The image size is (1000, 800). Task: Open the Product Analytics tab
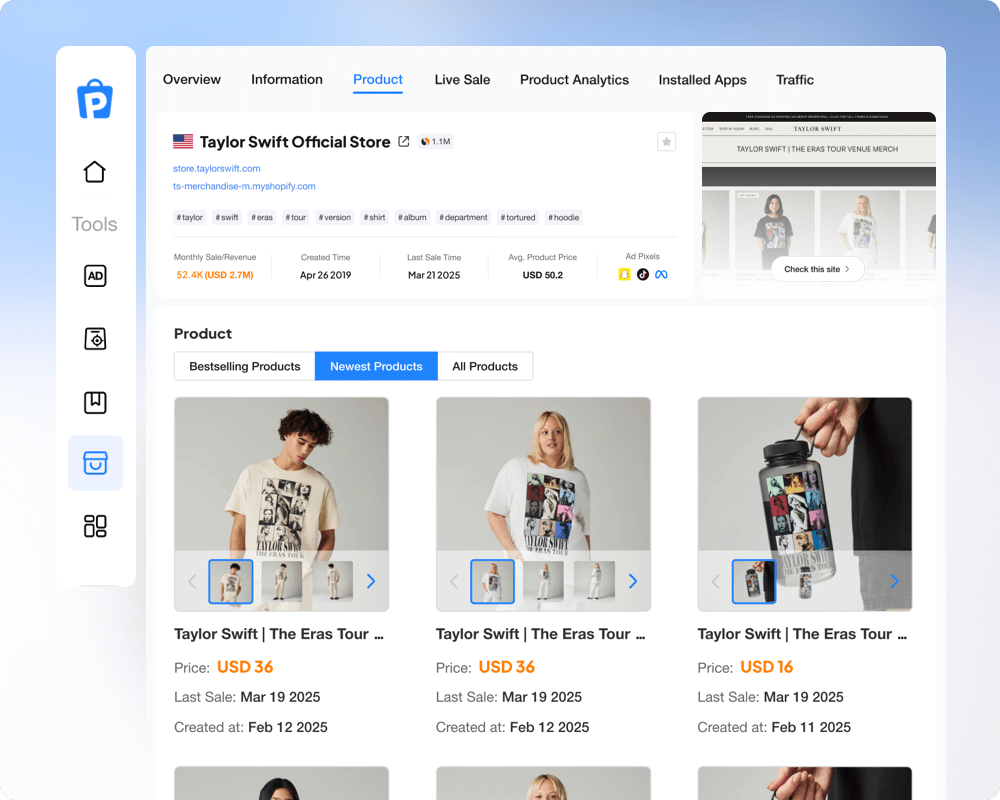click(x=575, y=80)
